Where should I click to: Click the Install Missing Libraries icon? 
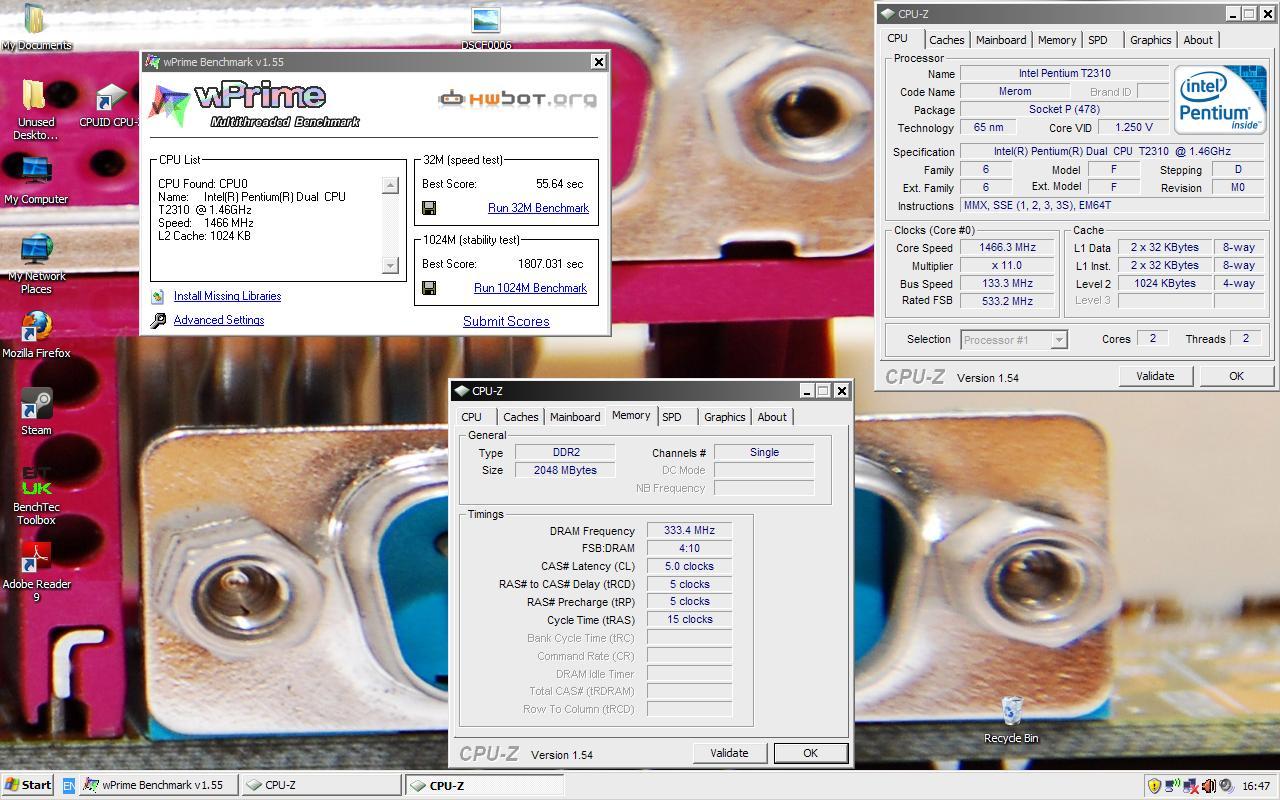[x=158, y=296]
